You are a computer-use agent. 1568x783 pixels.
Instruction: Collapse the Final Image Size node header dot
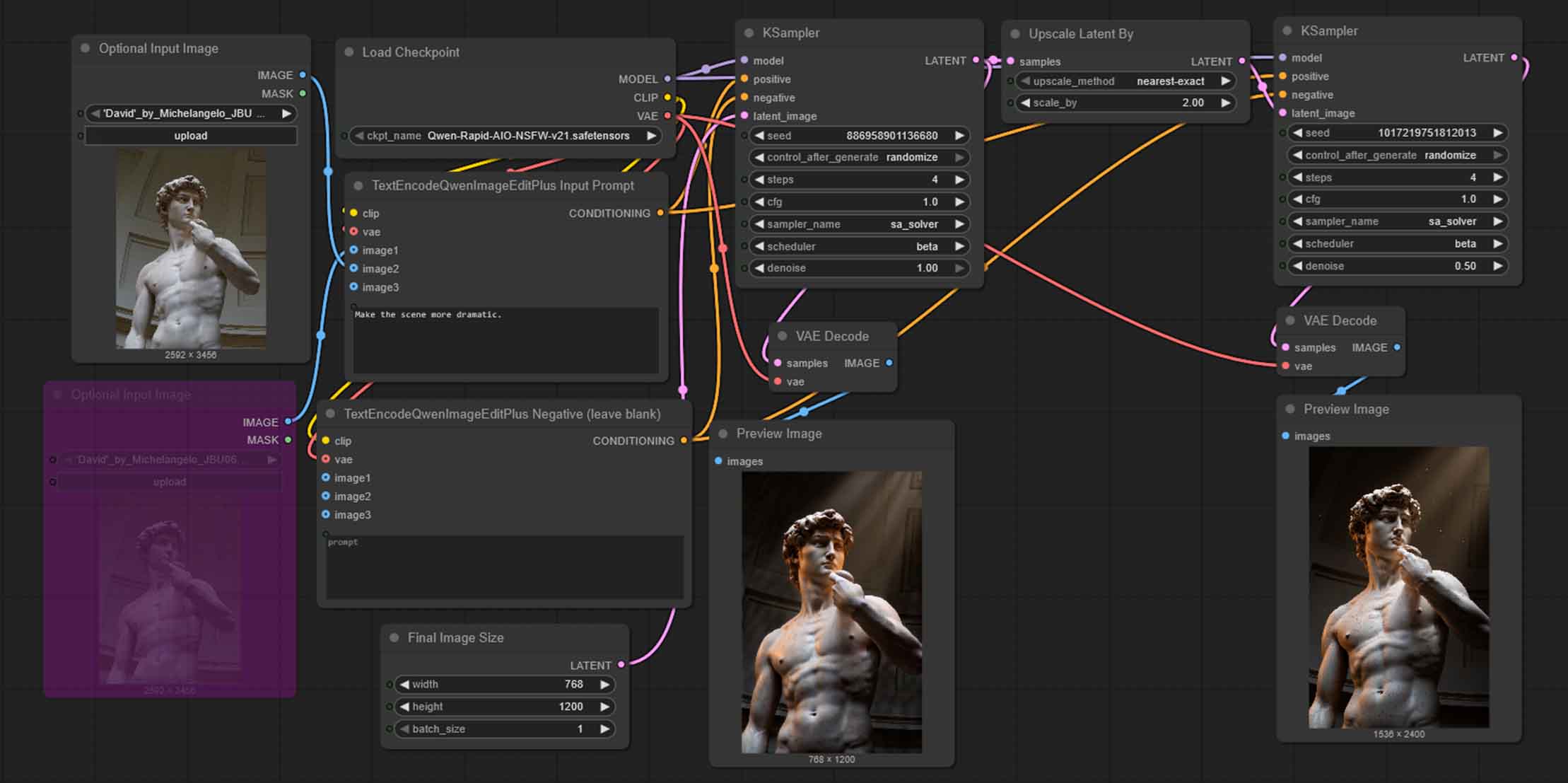pos(395,637)
